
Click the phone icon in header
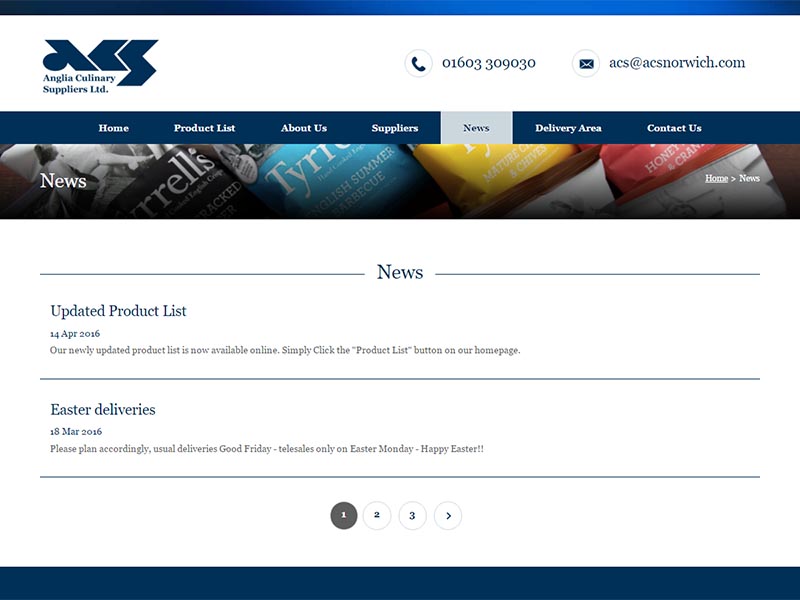[x=418, y=63]
